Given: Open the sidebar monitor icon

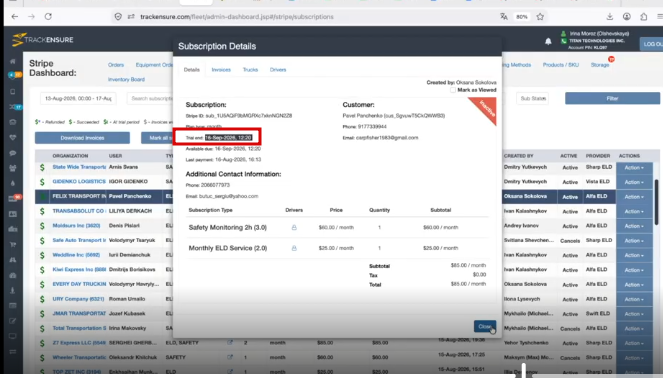Looking at the screenshot, I should 13,336.
